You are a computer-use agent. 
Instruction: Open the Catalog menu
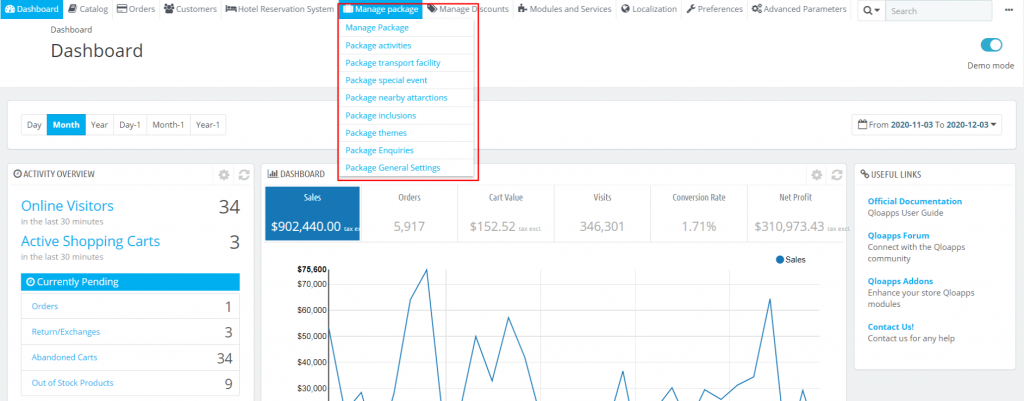tap(88, 9)
